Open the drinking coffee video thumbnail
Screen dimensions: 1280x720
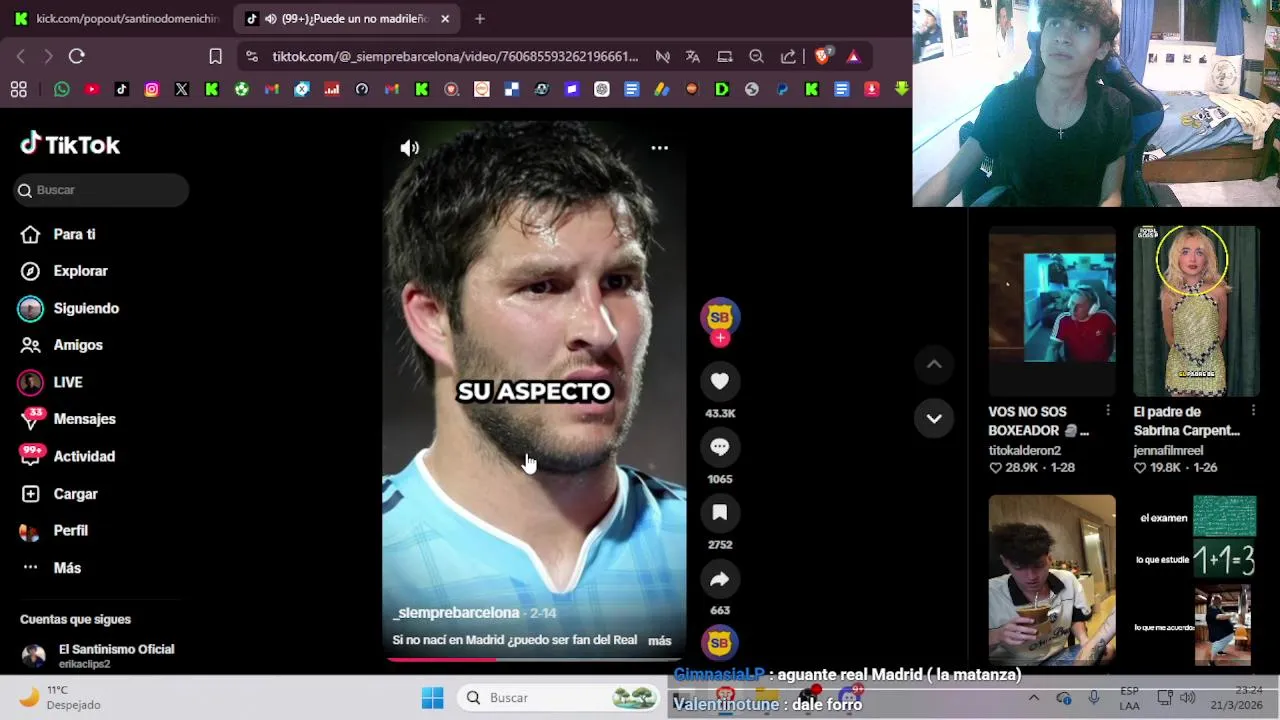pos(1052,580)
